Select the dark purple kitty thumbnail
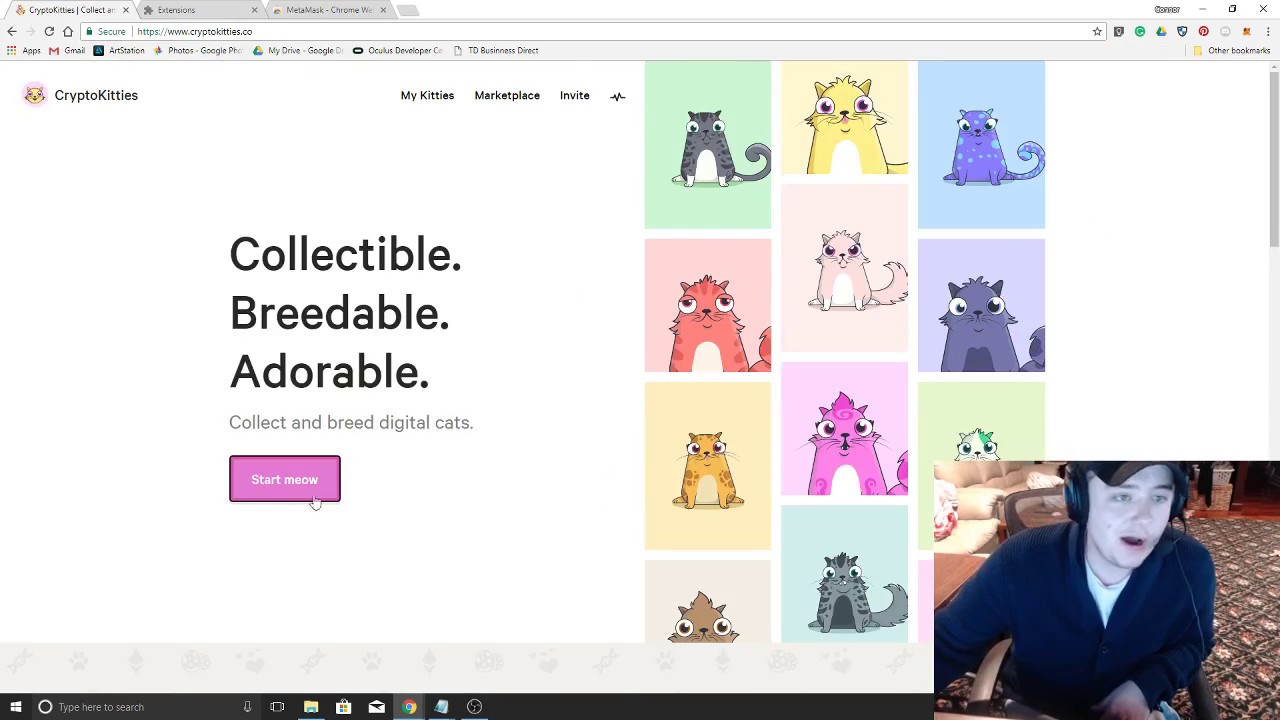 pyautogui.click(x=981, y=305)
